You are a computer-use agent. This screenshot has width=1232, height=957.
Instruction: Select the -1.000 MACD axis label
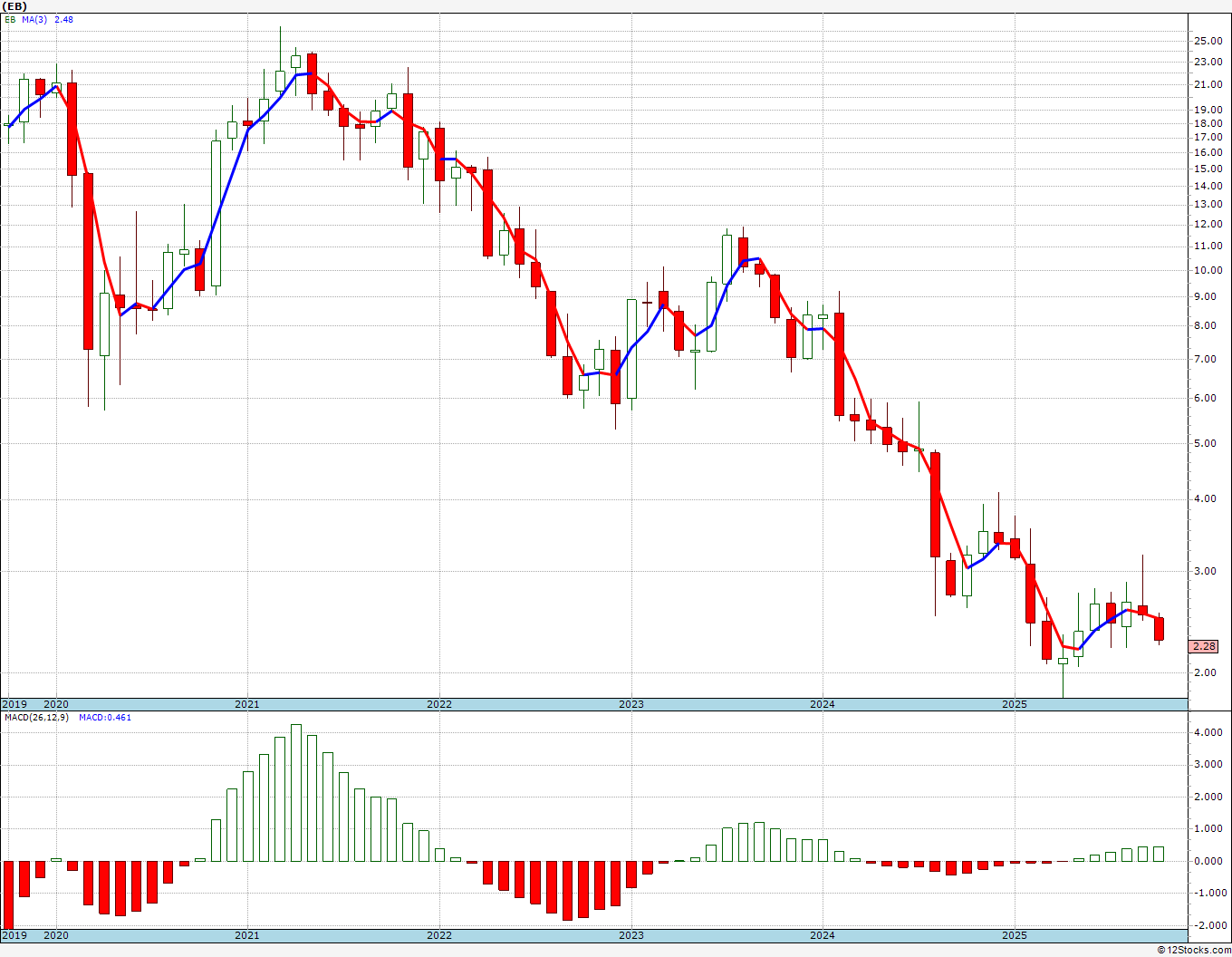pyautogui.click(x=1208, y=893)
